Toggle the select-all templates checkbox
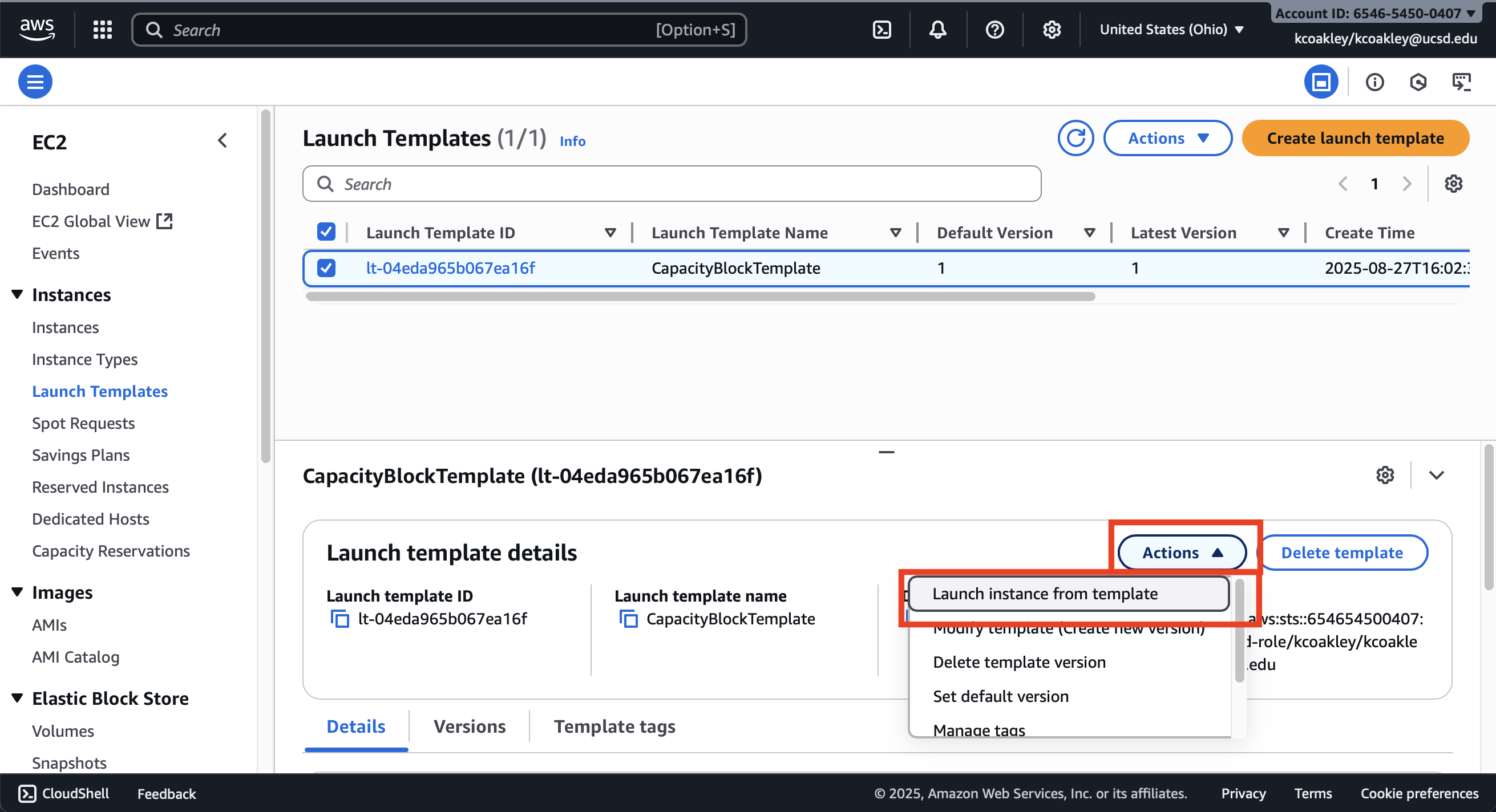The image size is (1496, 812). [326, 232]
